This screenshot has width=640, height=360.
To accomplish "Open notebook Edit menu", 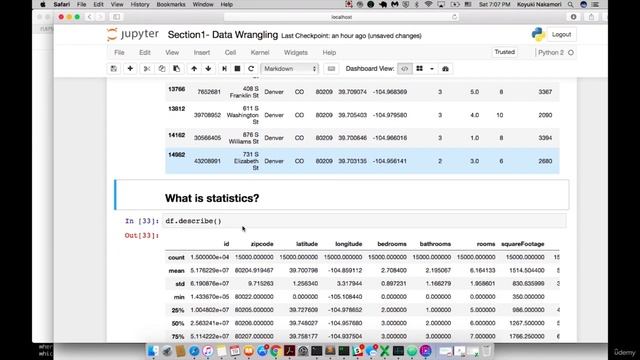I will 144,52.
